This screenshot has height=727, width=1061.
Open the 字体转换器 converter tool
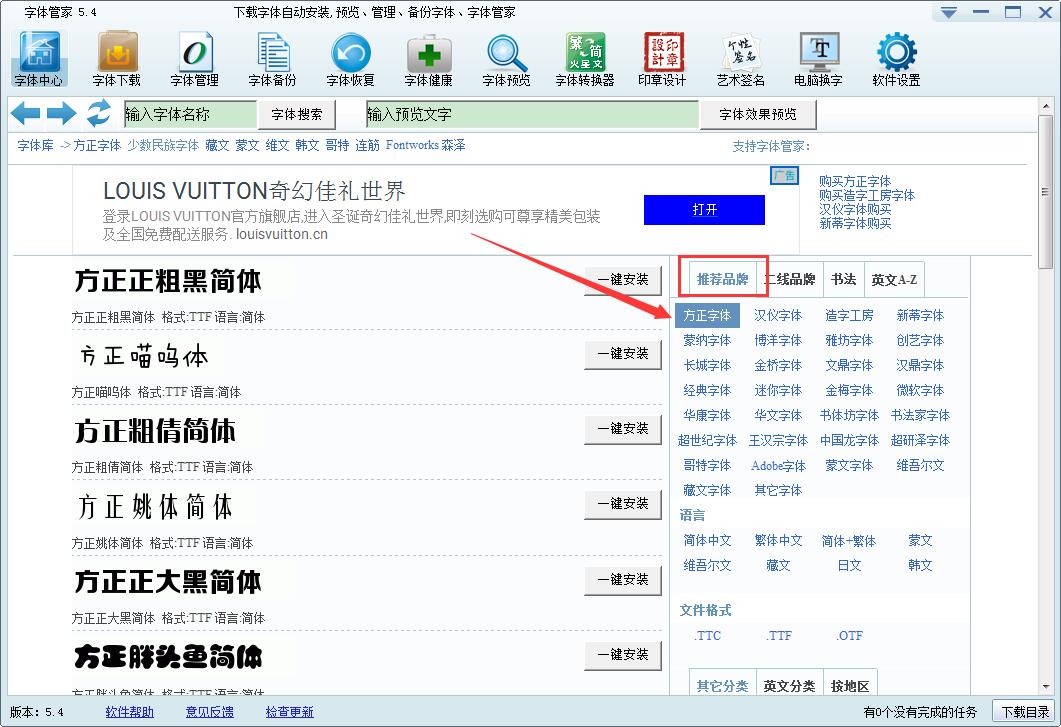point(585,58)
